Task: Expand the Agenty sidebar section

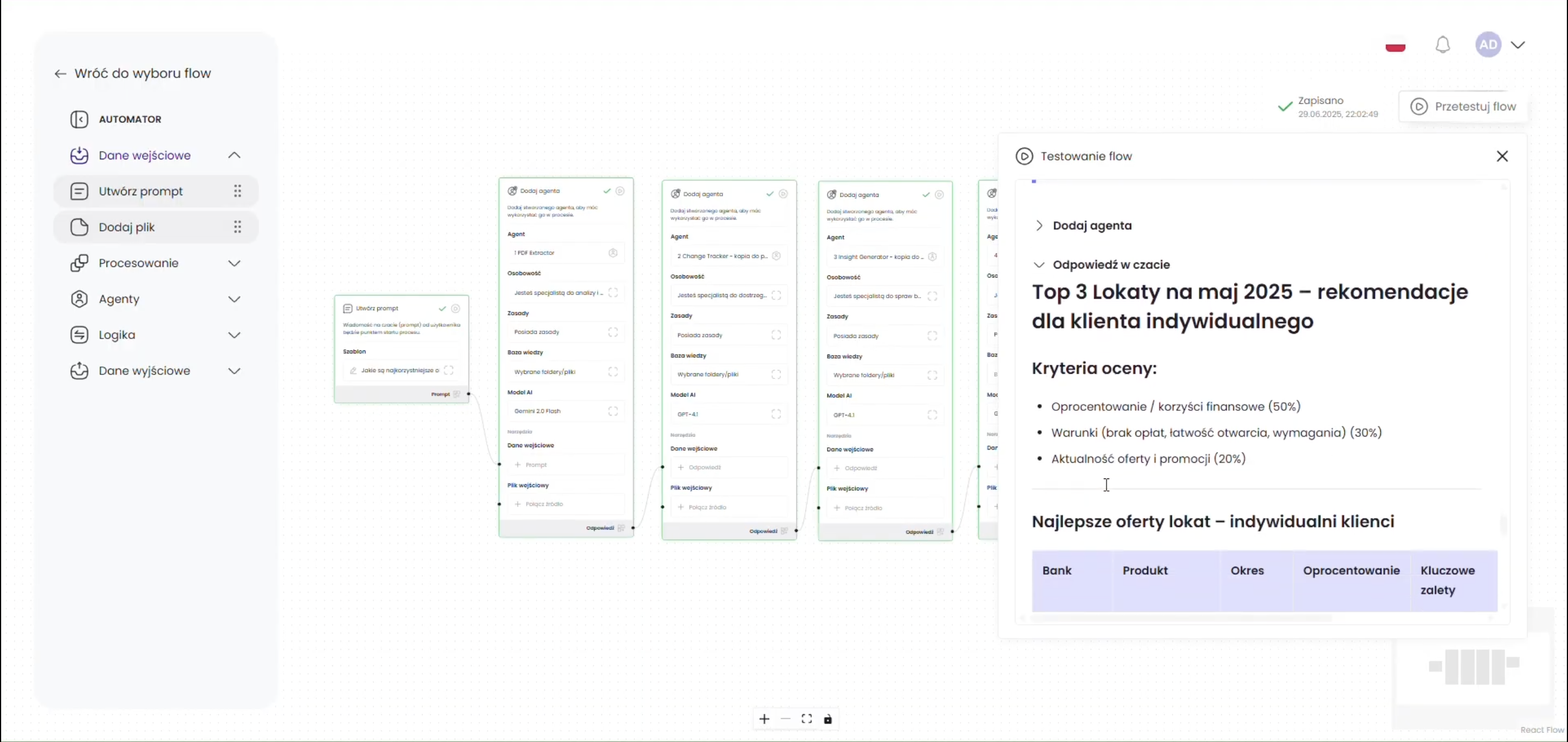Action: (234, 299)
